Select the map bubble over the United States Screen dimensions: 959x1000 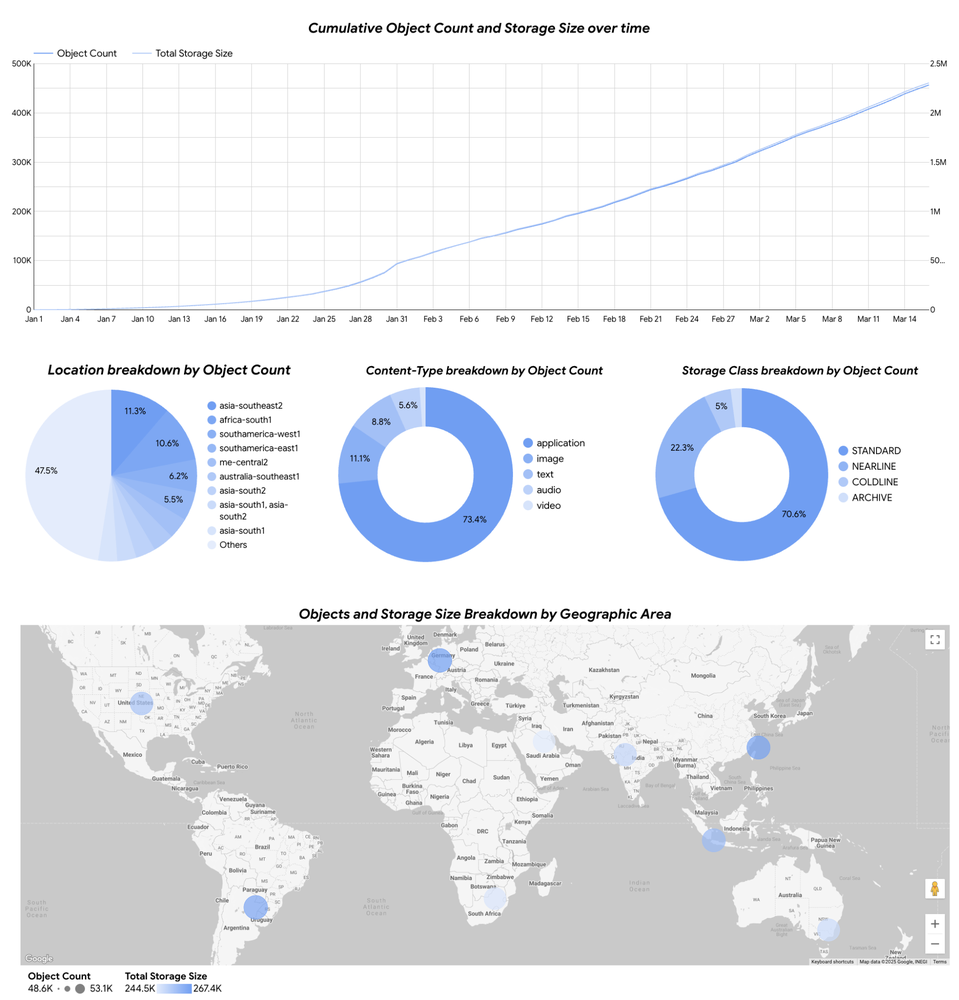(142, 702)
